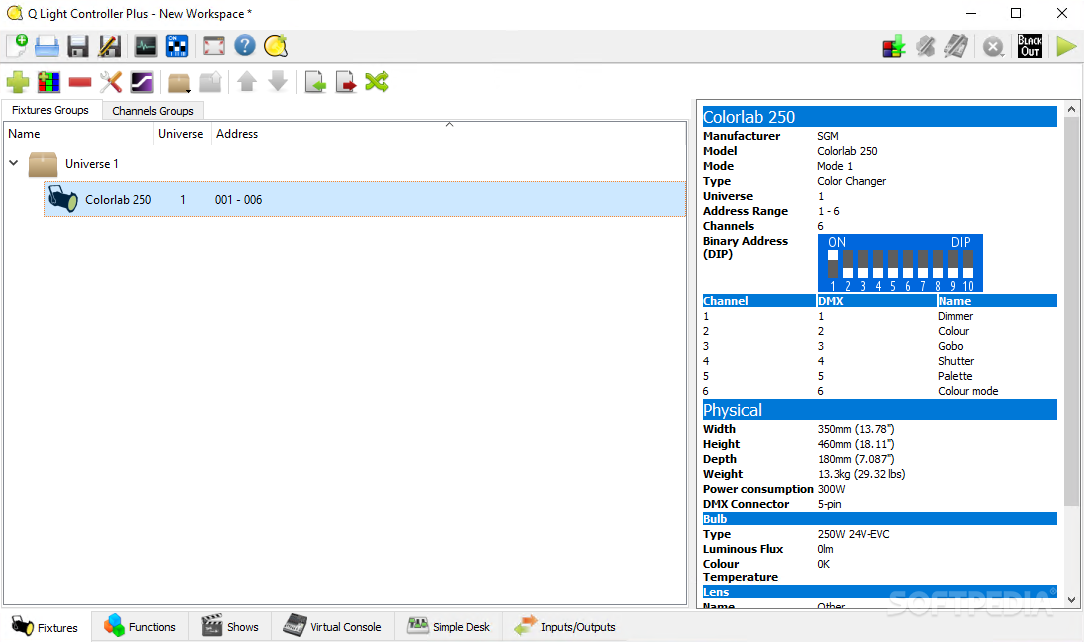Screen dimensions: 1084x642
Task: Click live edit virtual console icon
Action: point(957,47)
